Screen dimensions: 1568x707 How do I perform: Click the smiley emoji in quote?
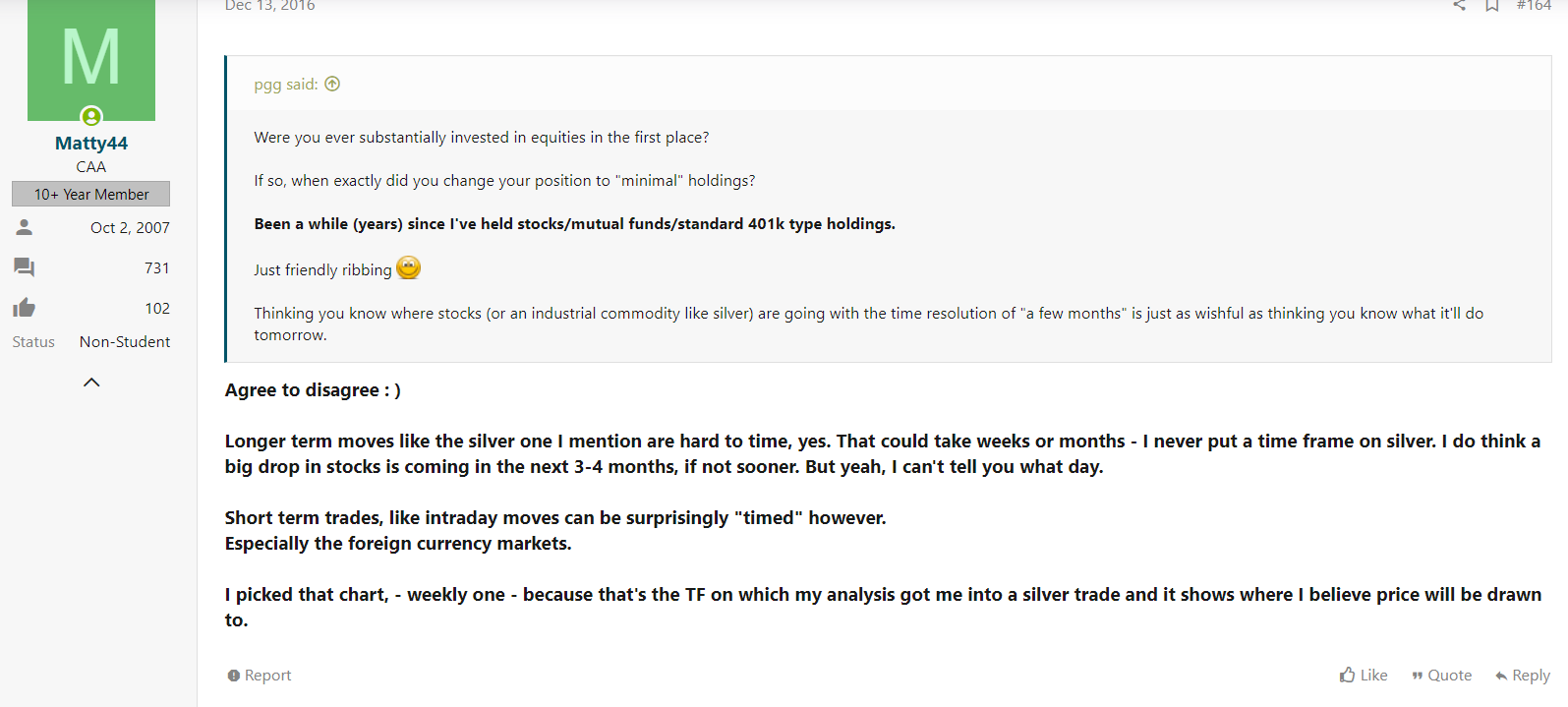[x=409, y=267]
